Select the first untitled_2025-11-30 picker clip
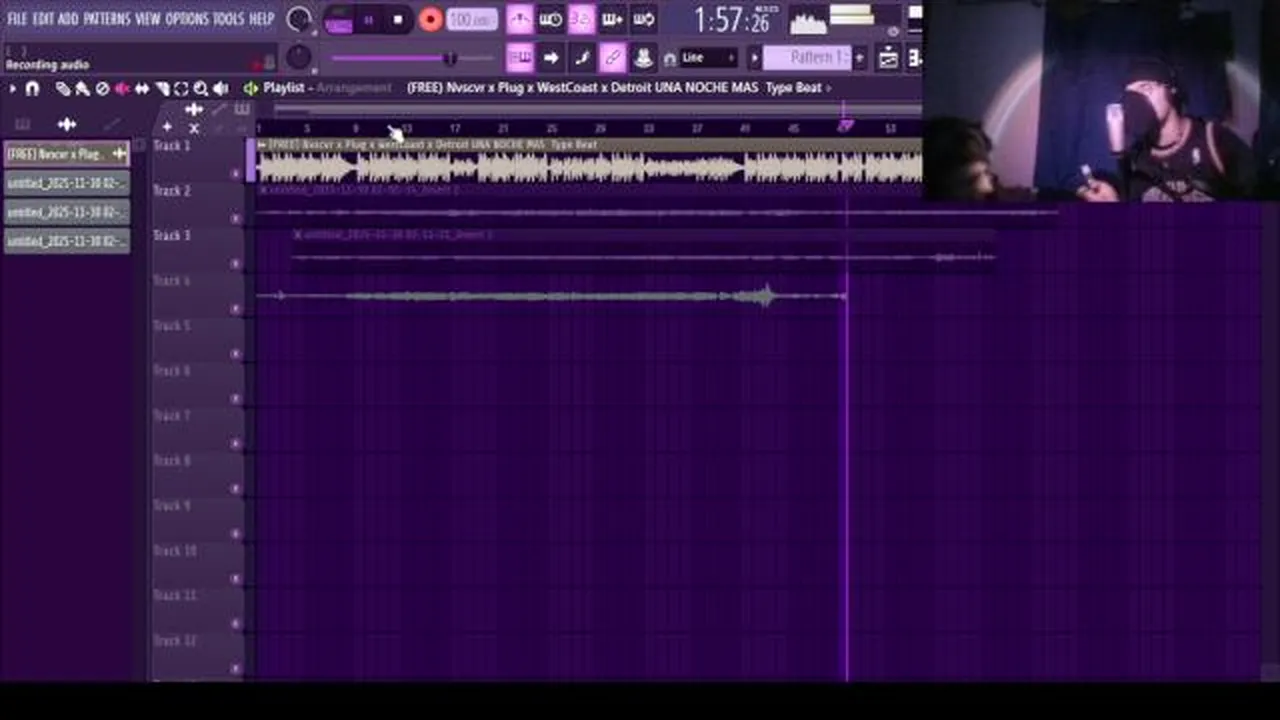Viewport: 1280px width, 720px height. 67,183
